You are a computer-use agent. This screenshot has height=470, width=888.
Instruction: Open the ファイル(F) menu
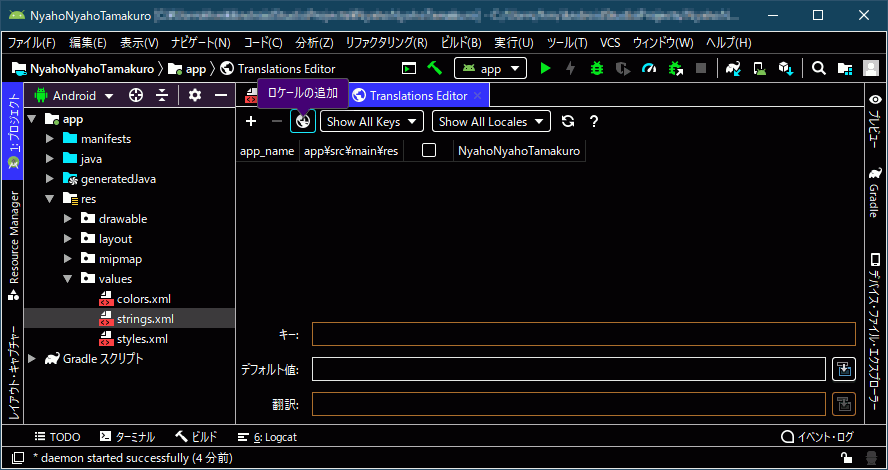(x=32, y=43)
